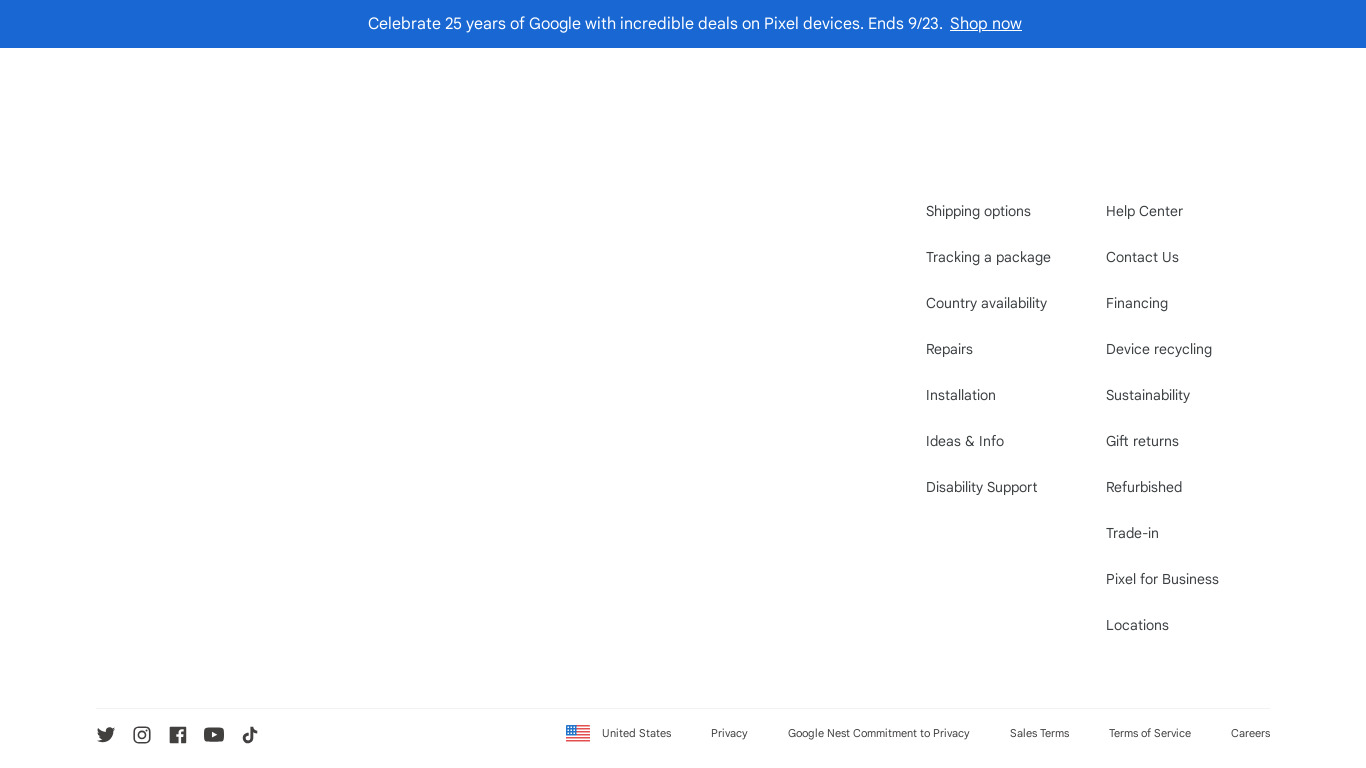Open Financing link
The image size is (1366, 768).
tap(1137, 303)
